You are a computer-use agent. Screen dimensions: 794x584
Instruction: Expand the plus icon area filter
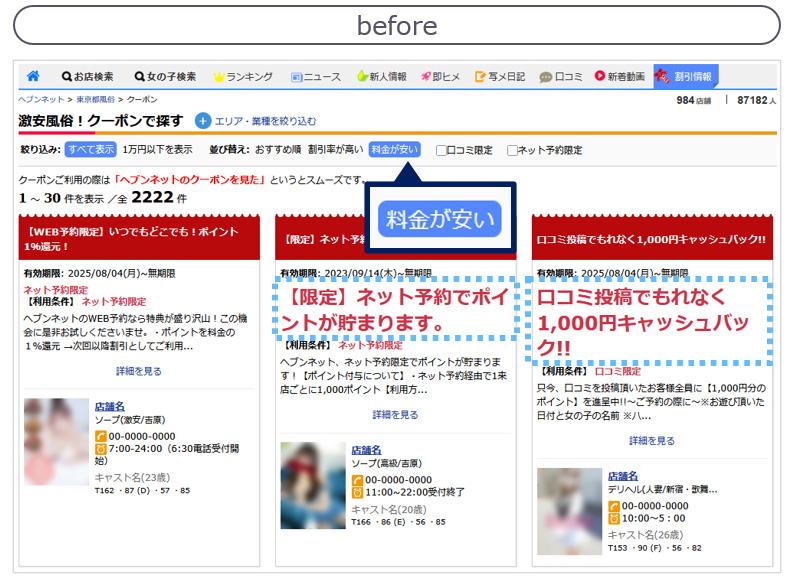coord(203,121)
